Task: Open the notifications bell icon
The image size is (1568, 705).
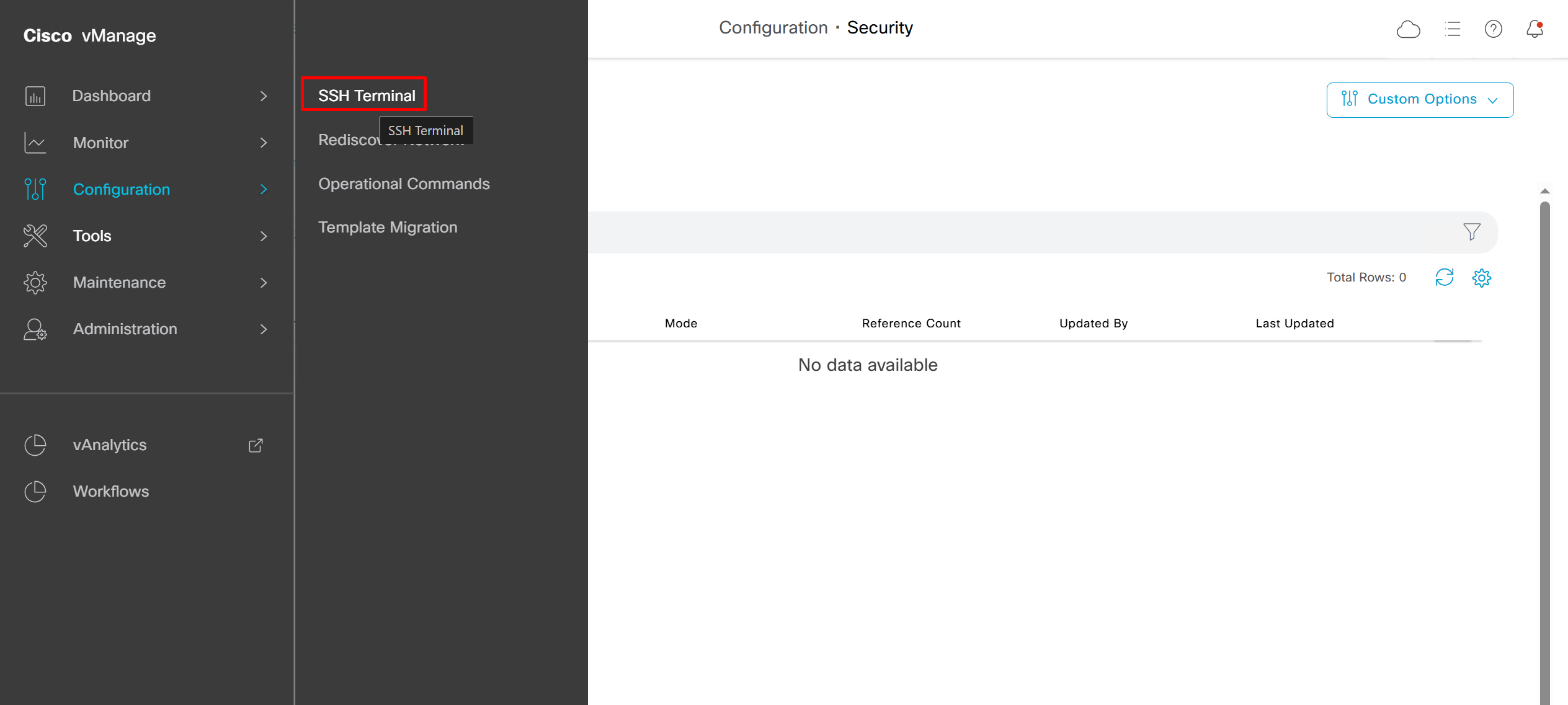Action: point(1535,29)
